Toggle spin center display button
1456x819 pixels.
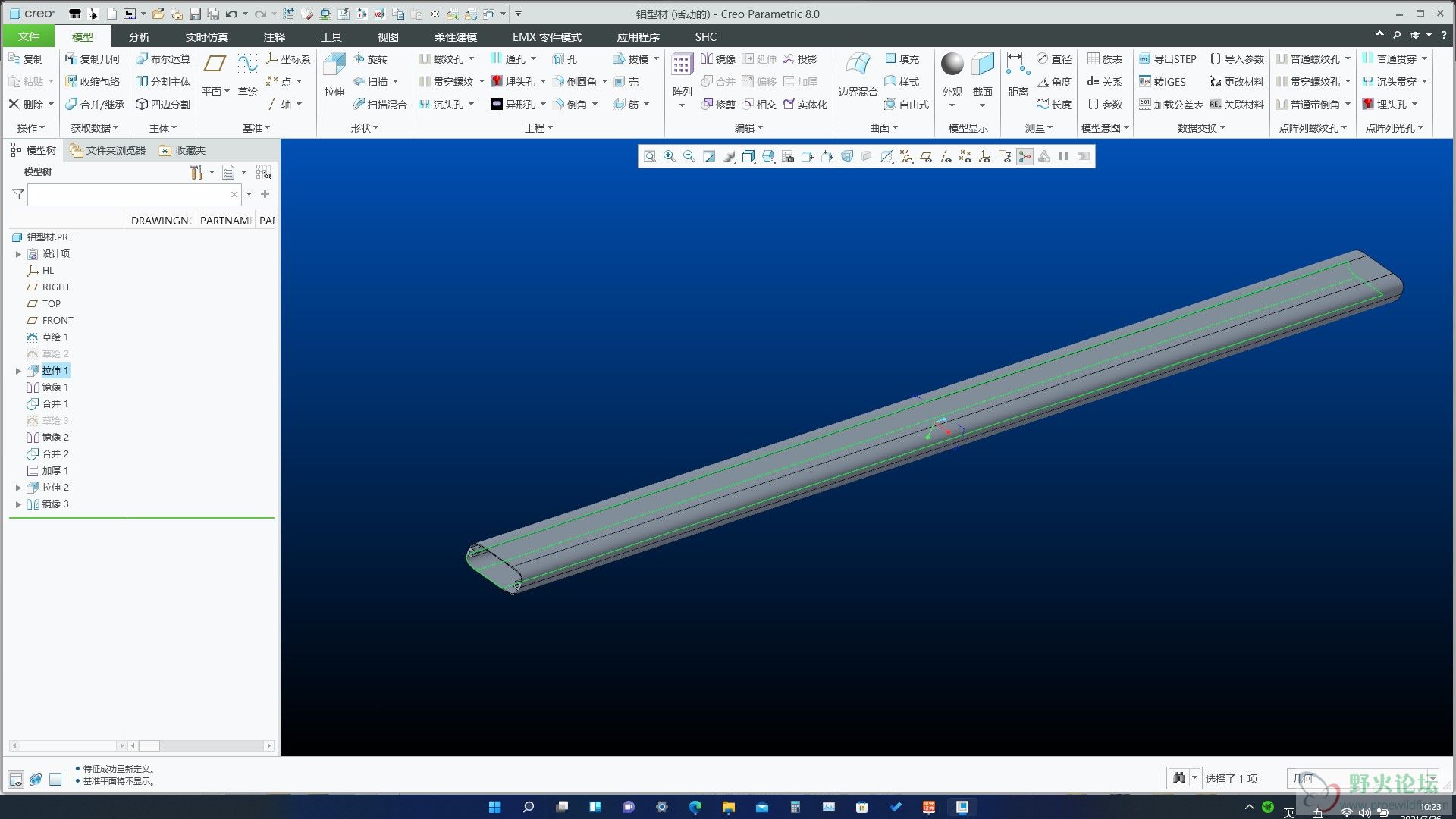coord(1025,157)
